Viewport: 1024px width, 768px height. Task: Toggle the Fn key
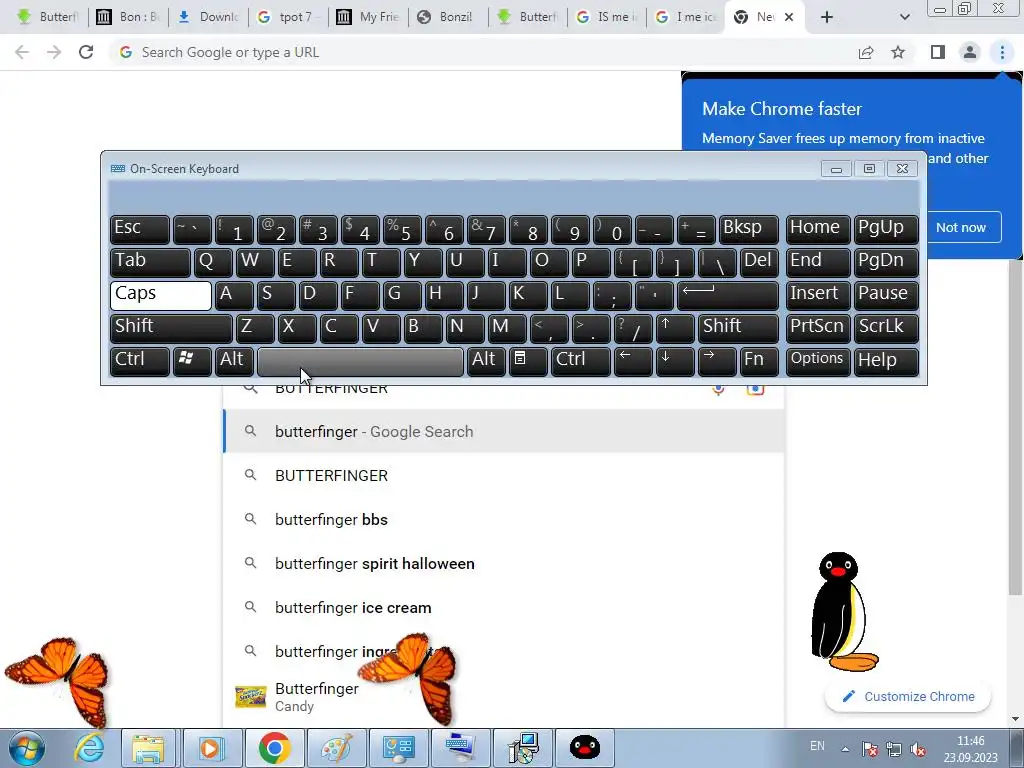coord(760,361)
